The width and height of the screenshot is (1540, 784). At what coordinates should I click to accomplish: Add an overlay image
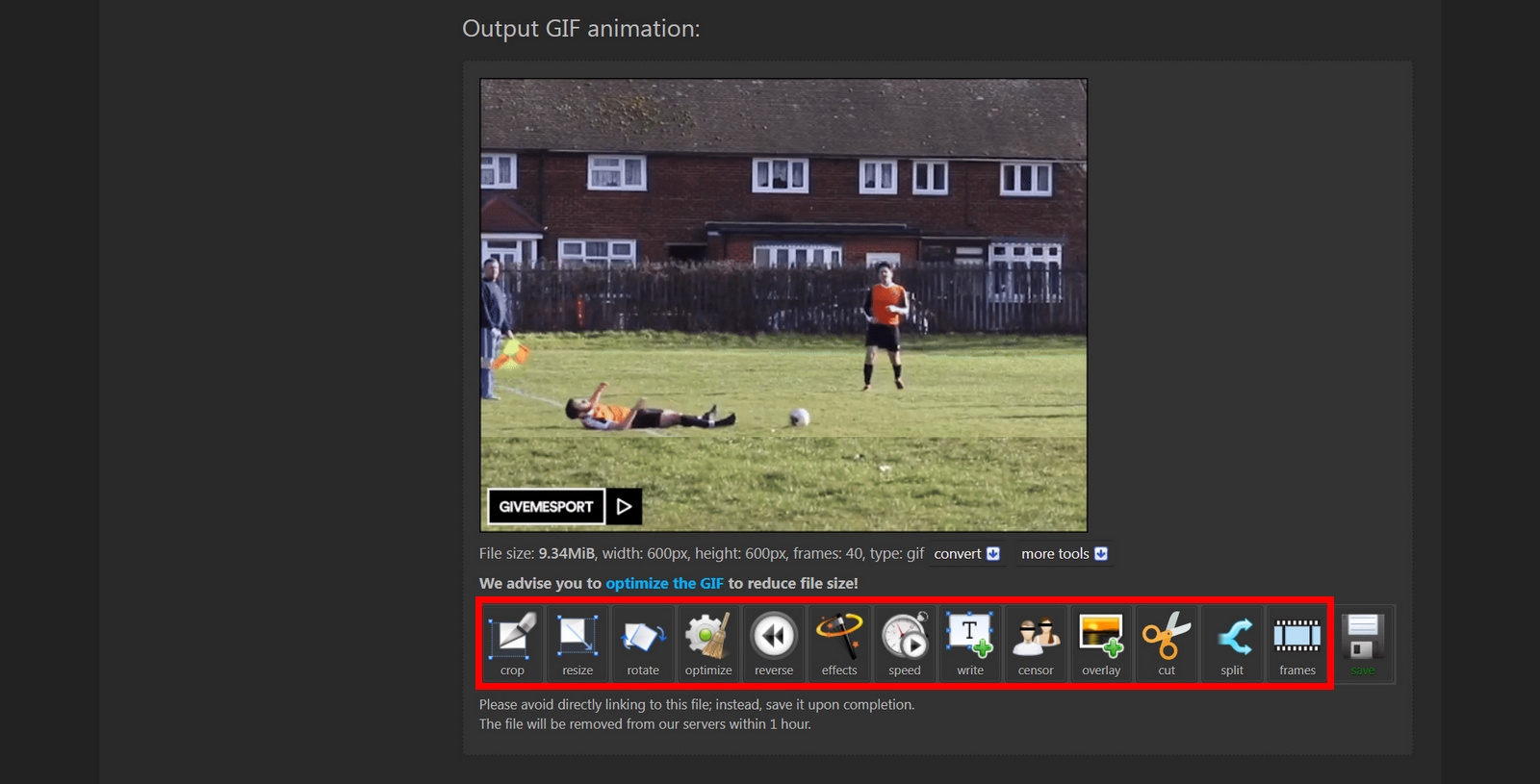tap(1101, 645)
